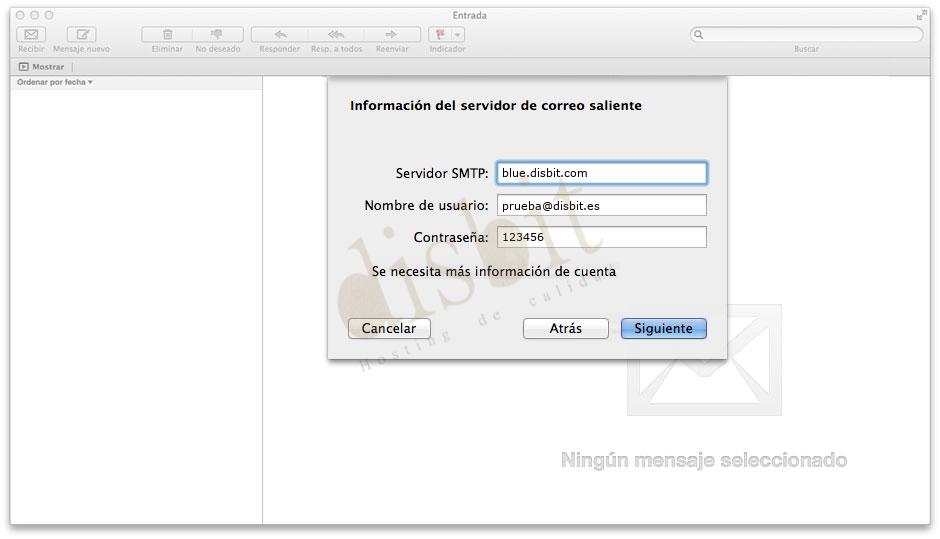Viewport: 940px width, 539px height.
Task: Open the Indicador flag dropdown arrow
Action: [458, 35]
